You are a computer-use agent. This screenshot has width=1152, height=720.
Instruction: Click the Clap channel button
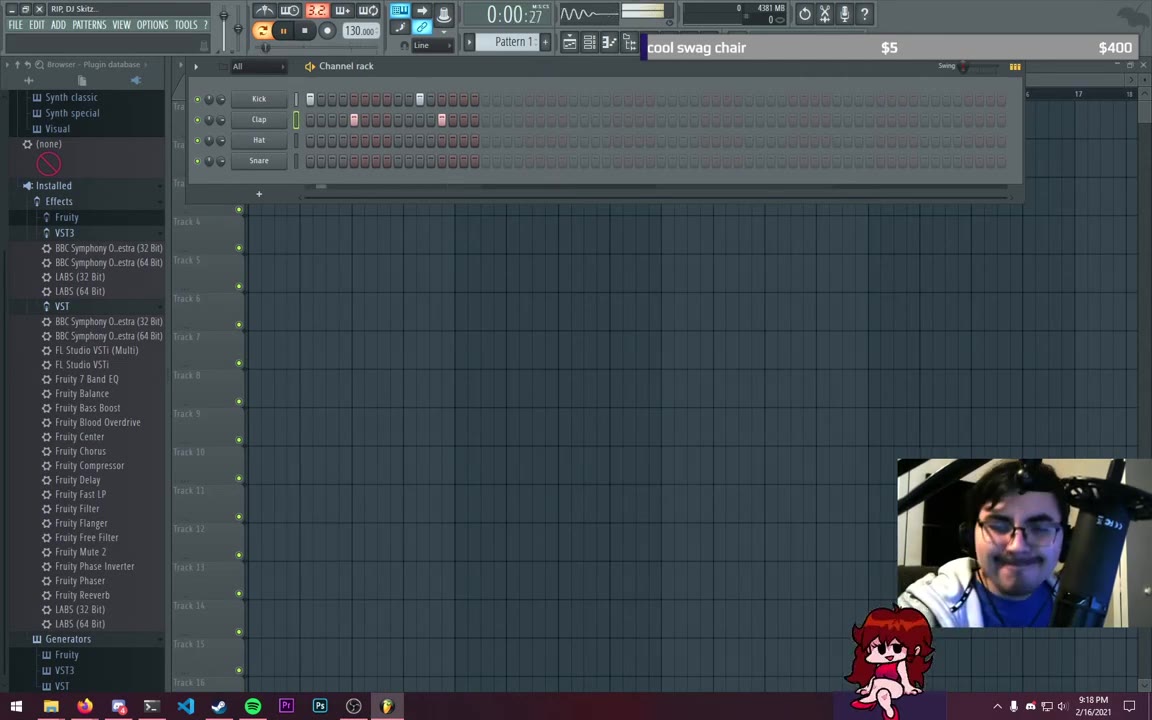[259, 120]
